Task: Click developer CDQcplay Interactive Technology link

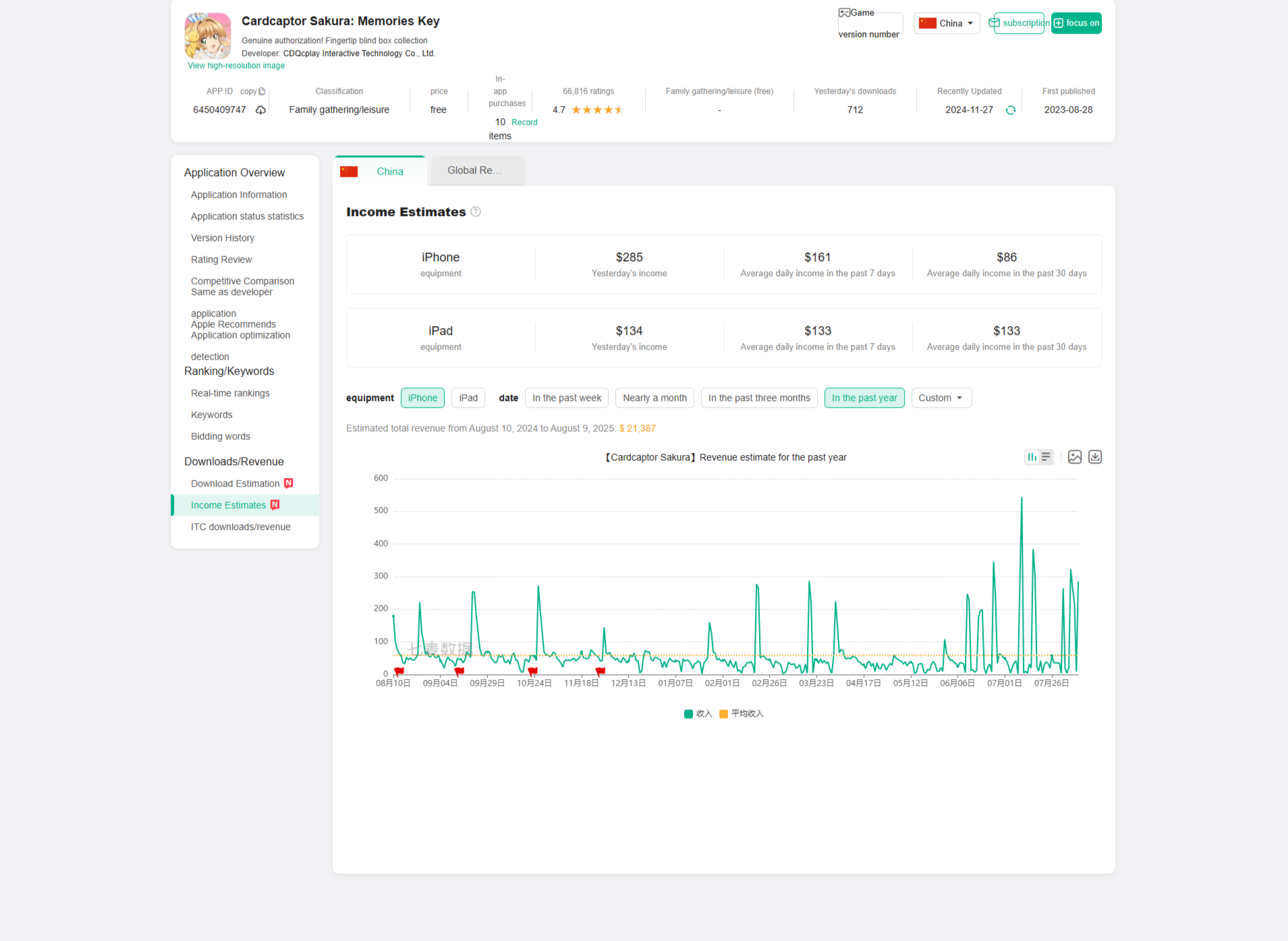Action: click(359, 54)
